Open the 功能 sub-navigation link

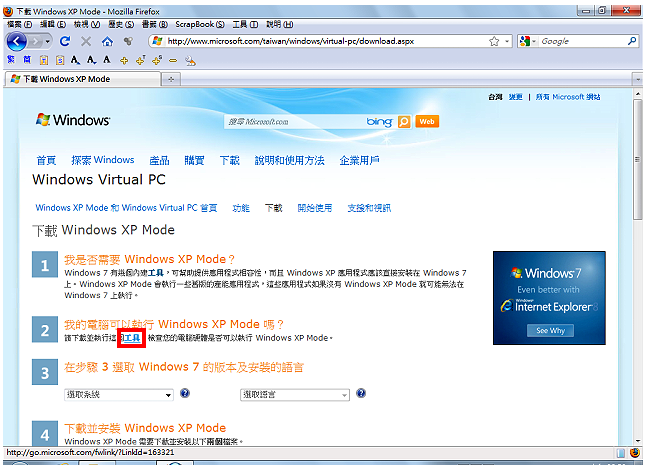241,208
